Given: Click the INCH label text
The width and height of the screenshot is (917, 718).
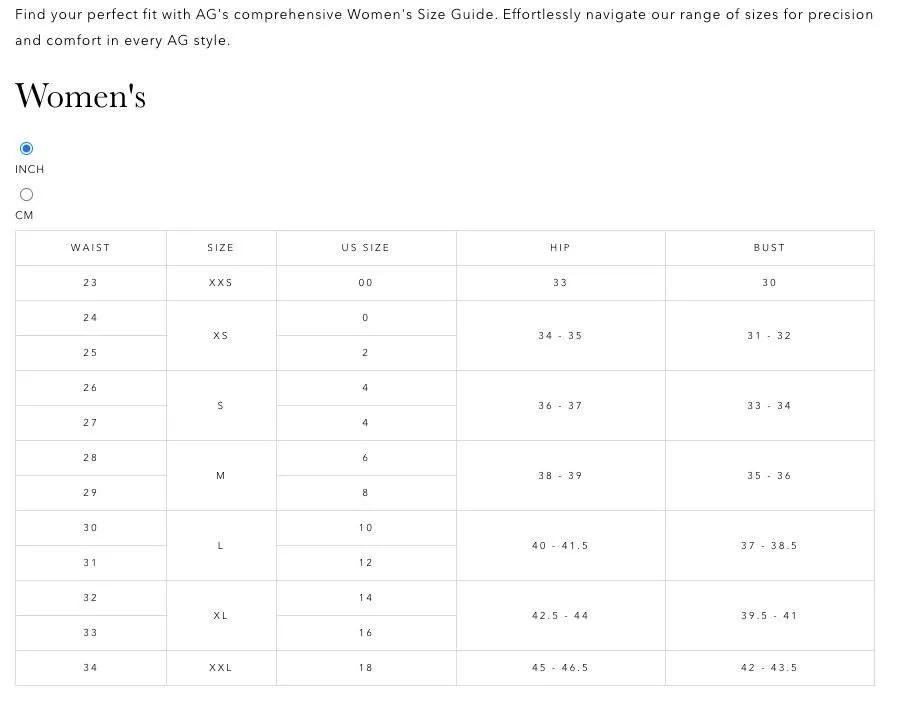Looking at the screenshot, I should (x=29, y=170).
